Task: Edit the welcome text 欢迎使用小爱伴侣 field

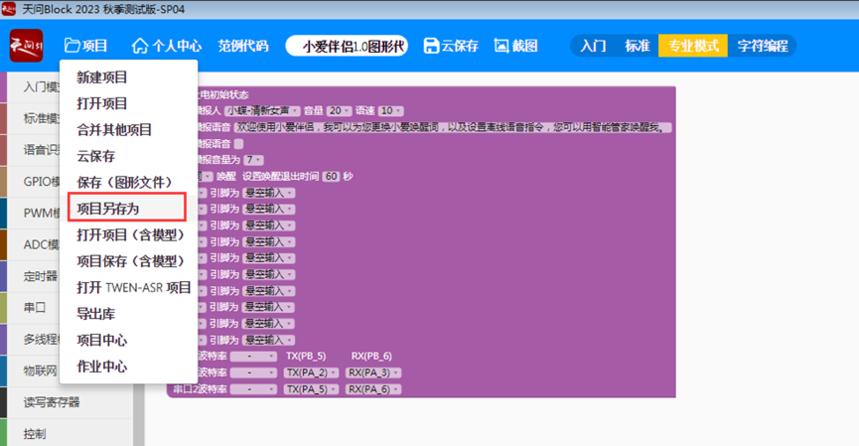Action: point(453,127)
